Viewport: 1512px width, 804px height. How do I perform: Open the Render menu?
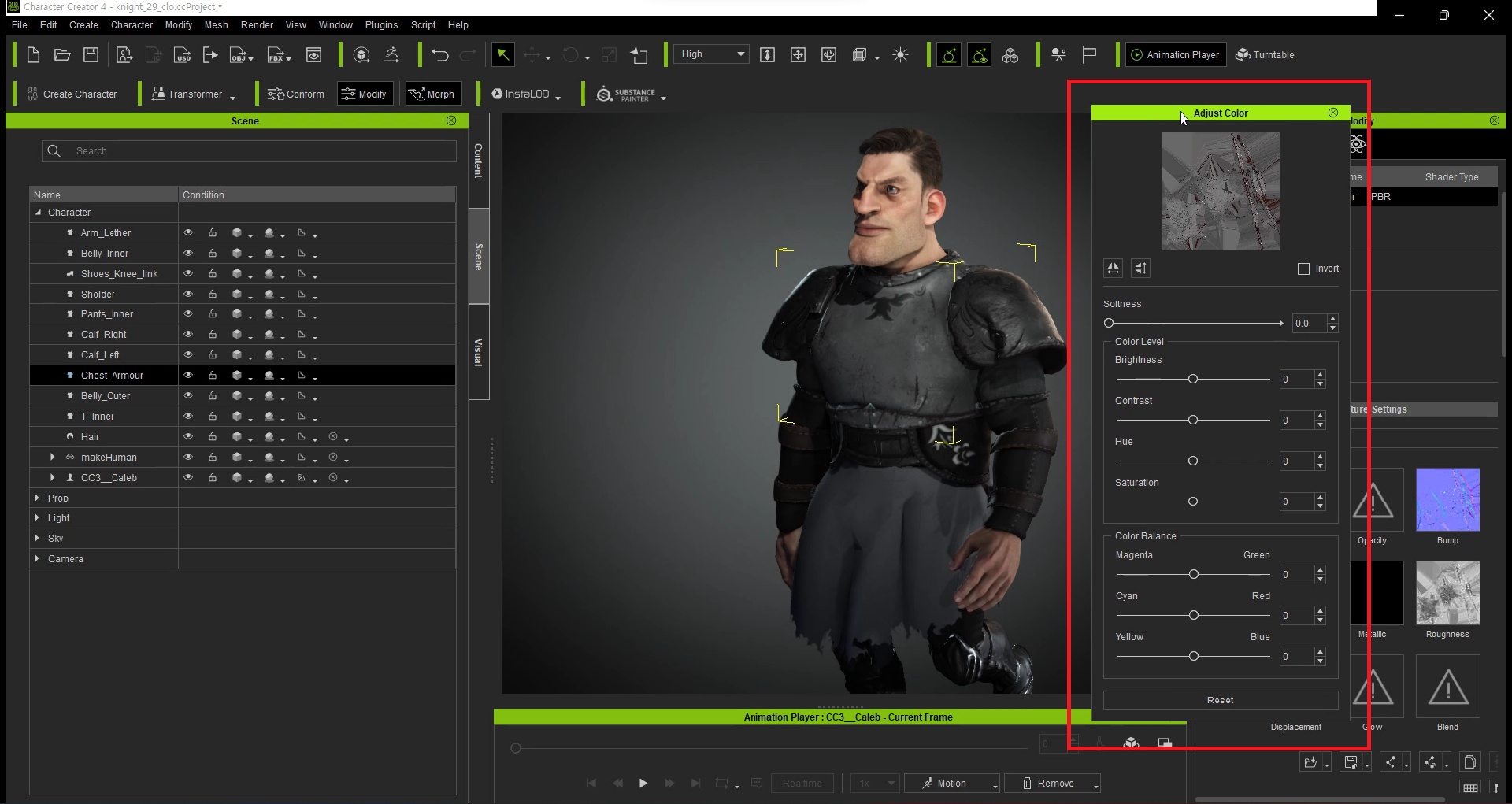(257, 25)
